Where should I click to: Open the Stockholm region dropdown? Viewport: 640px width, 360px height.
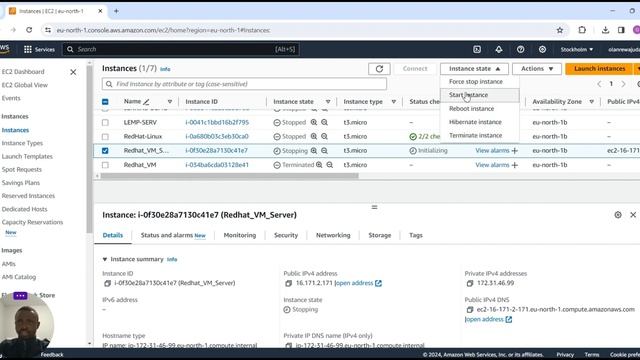576,49
